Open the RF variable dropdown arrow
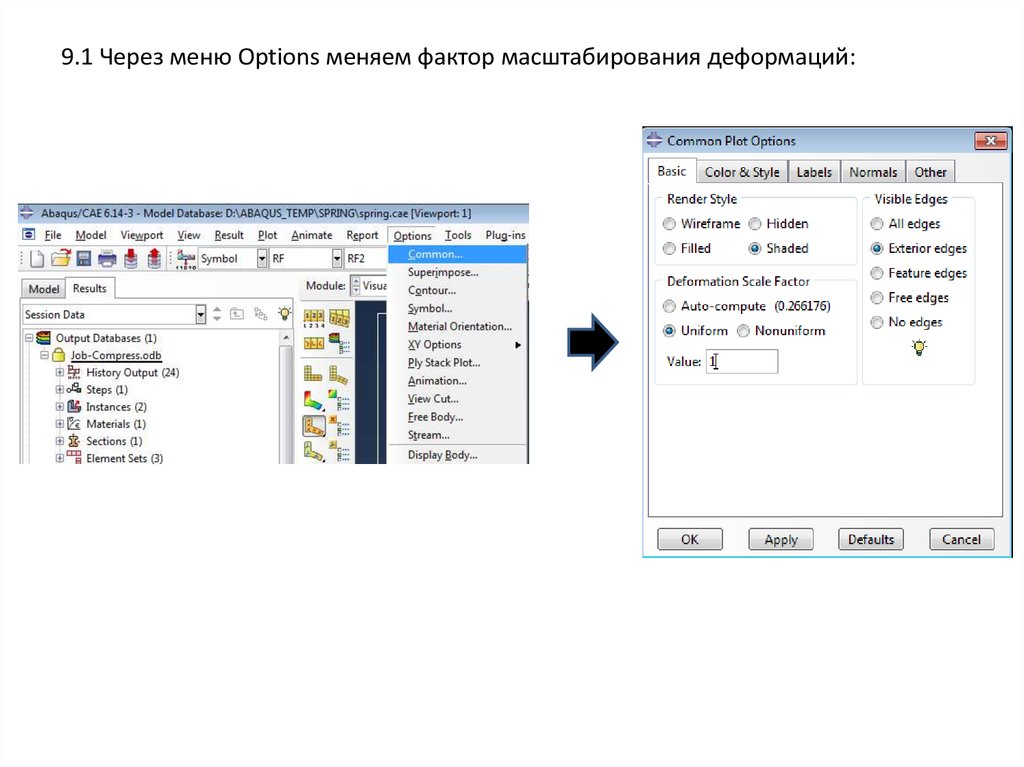1024x767 pixels. (x=336, y=259)
